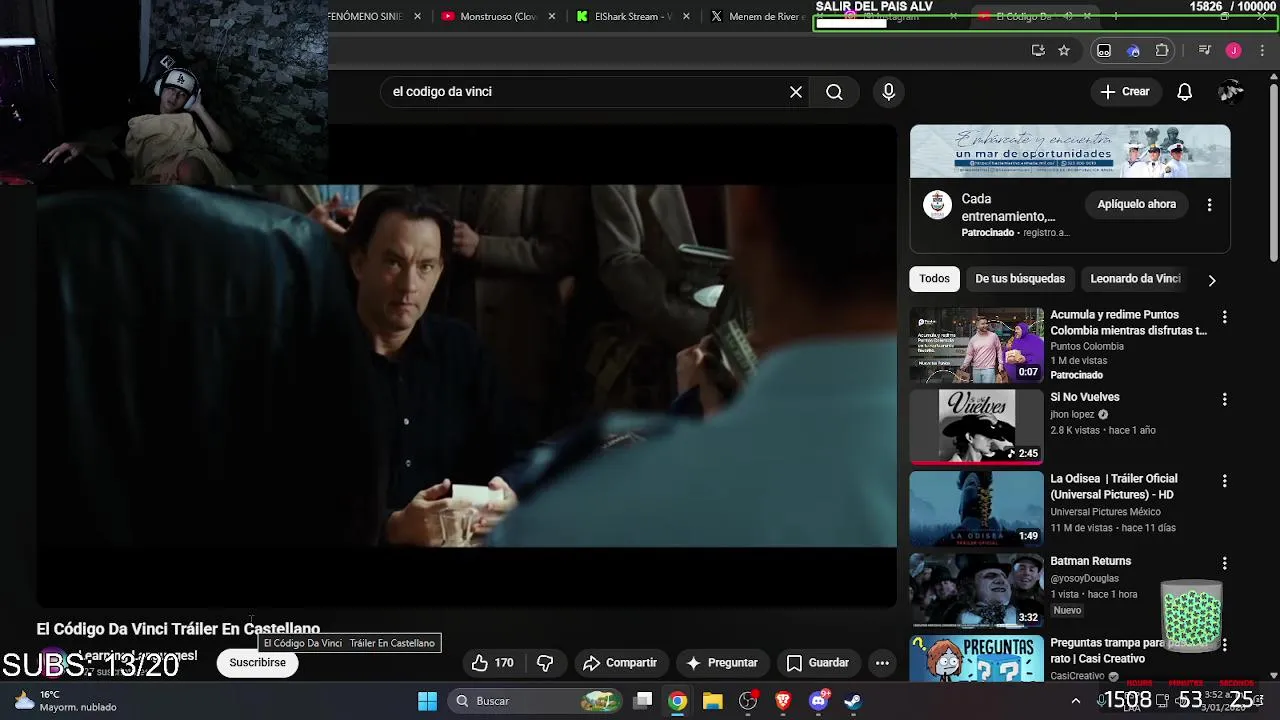Select the Leonardo da Vinci chip

(x=1135, y=279)
